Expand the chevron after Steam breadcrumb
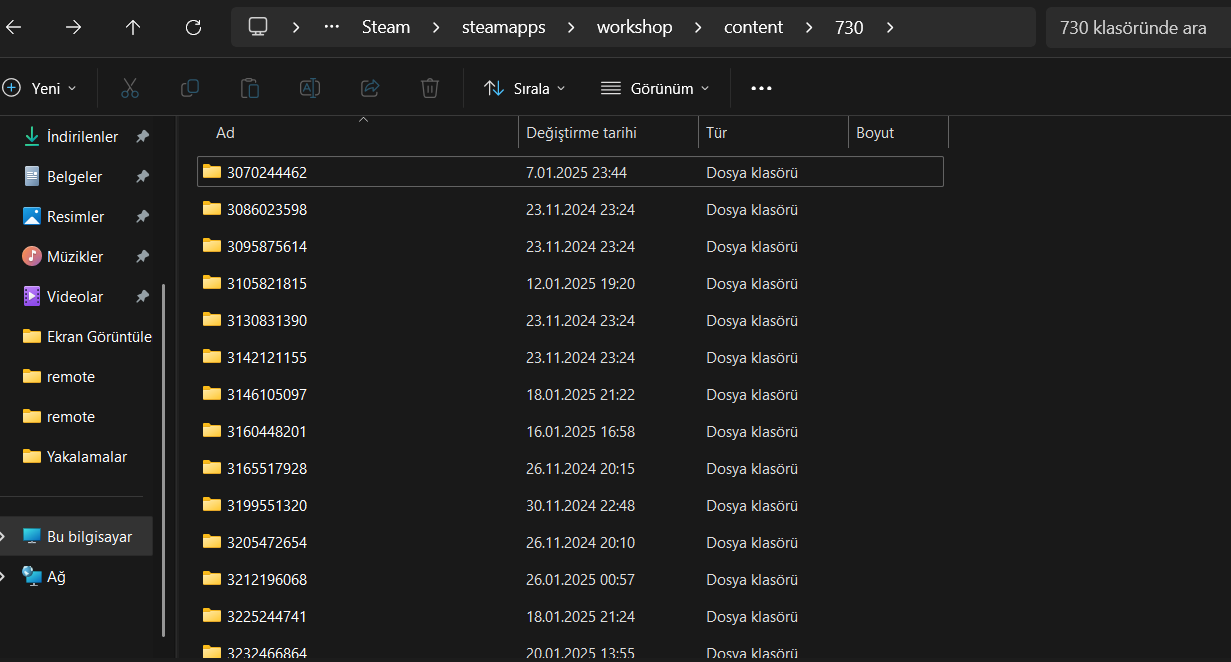1231x662 pixels. click(x=436, y=27)
